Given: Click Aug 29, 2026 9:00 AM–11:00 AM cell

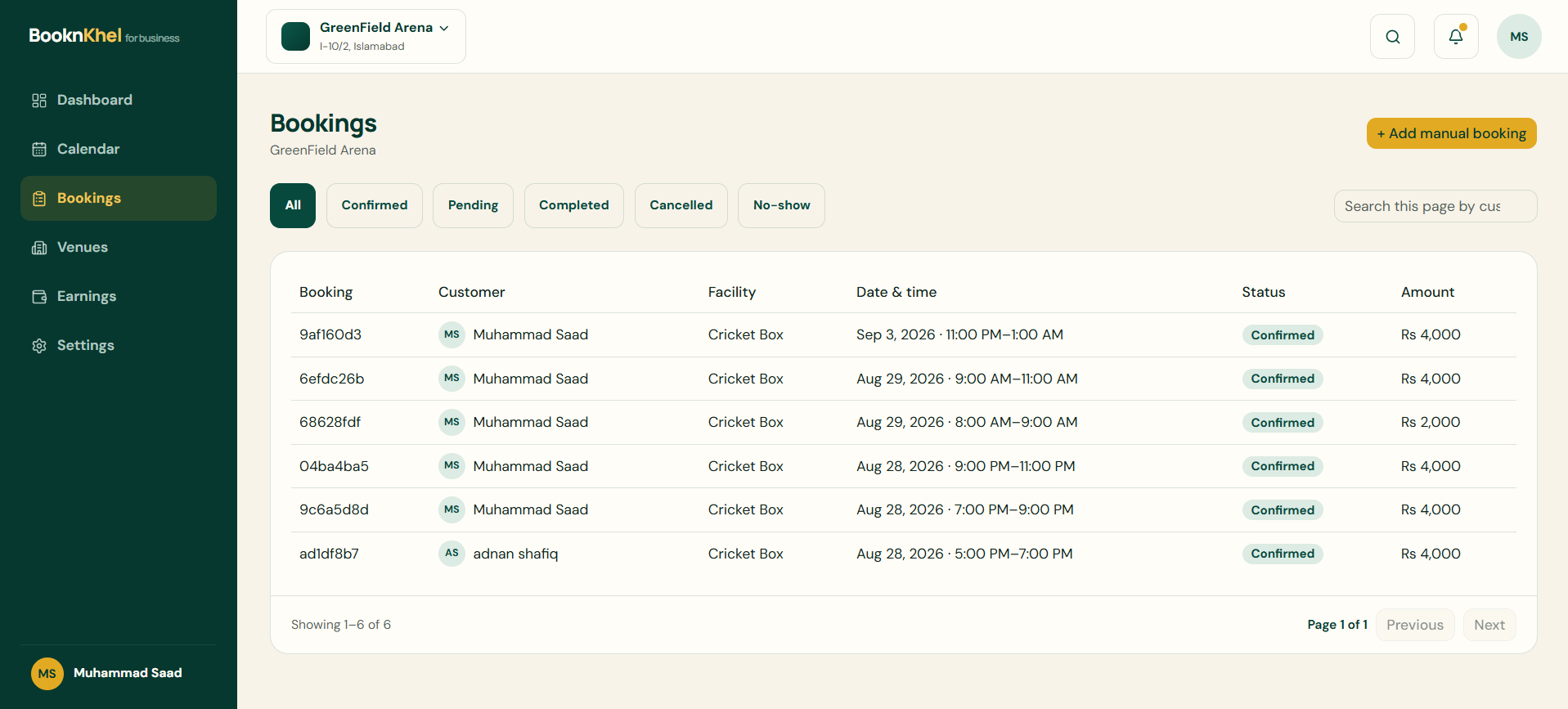Looking at the screenshot, I should [x=967, y=379].
